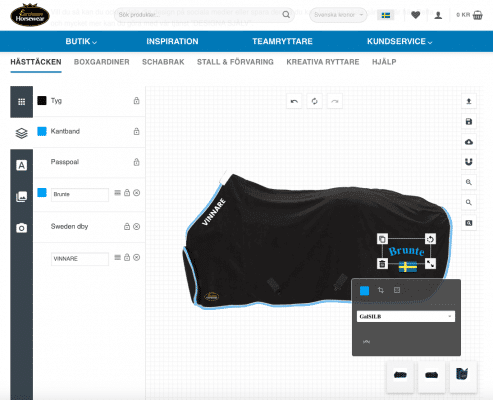Image resolution: width=493 pixels, height=400 pixels.
Task: Click the resize handle of the Brunte text
Action: click(x=430, y=264)
